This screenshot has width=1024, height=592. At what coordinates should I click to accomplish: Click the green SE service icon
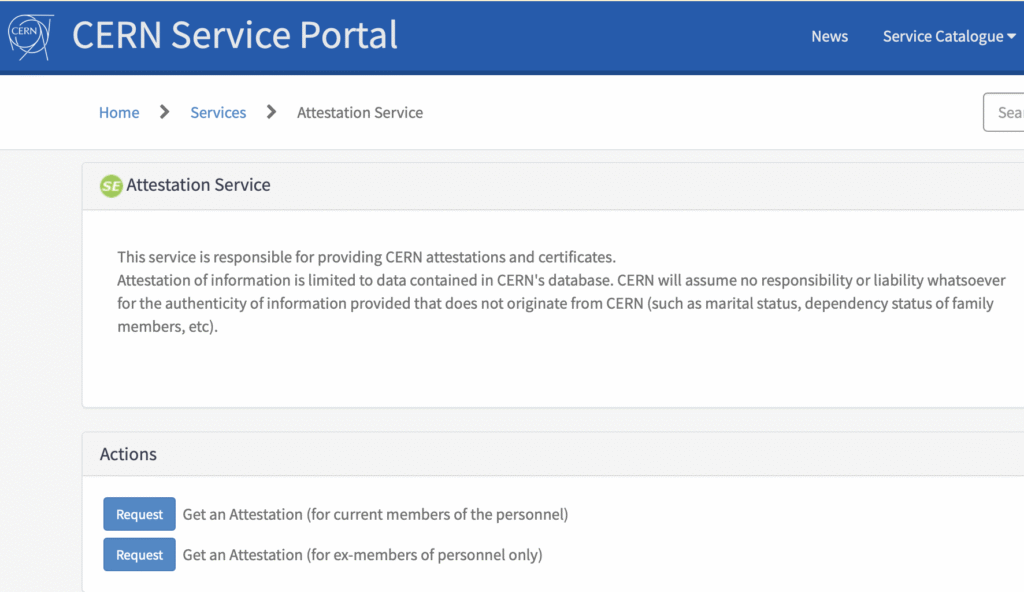point(111,186)
